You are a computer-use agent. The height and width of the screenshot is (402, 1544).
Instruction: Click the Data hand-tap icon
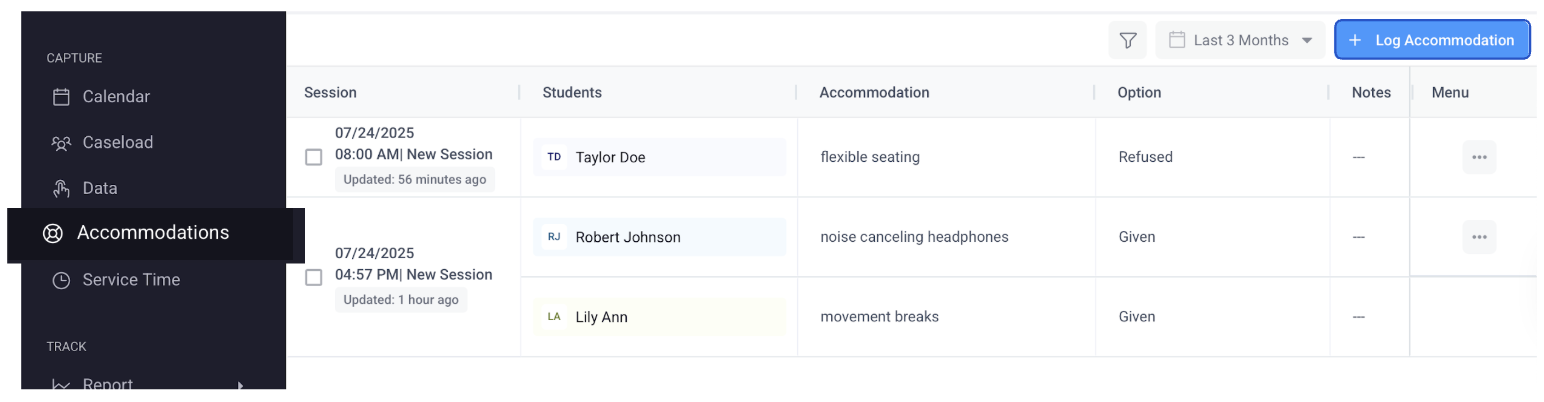[62, 189]
